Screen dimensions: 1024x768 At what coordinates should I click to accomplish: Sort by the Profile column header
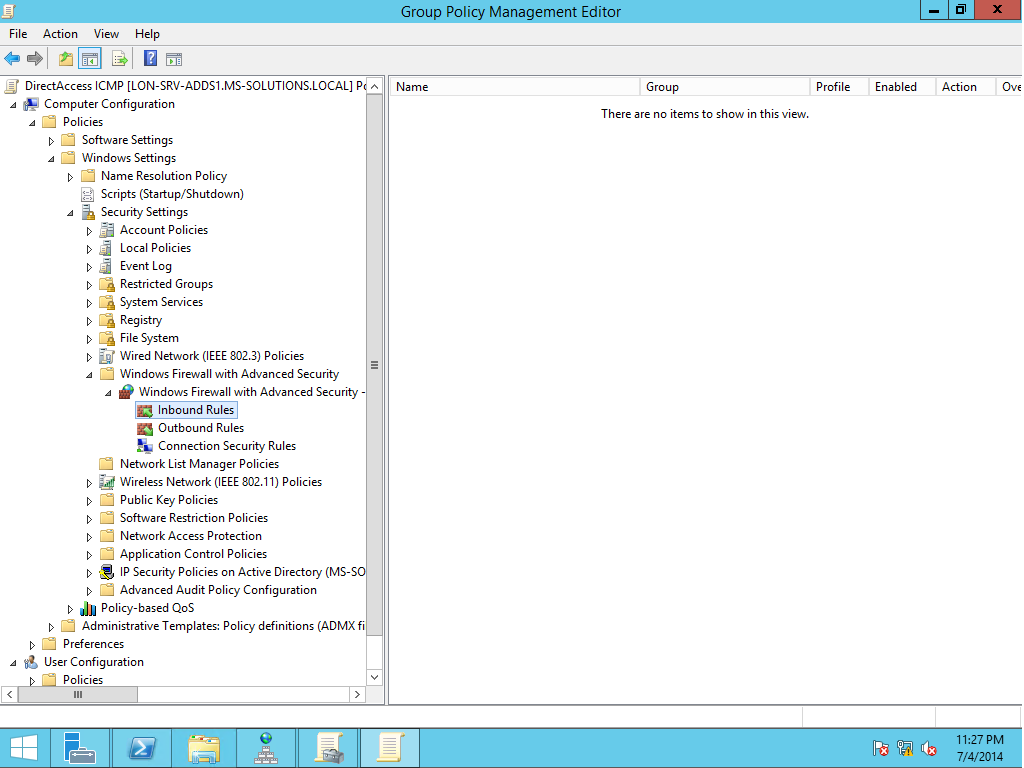839,87
